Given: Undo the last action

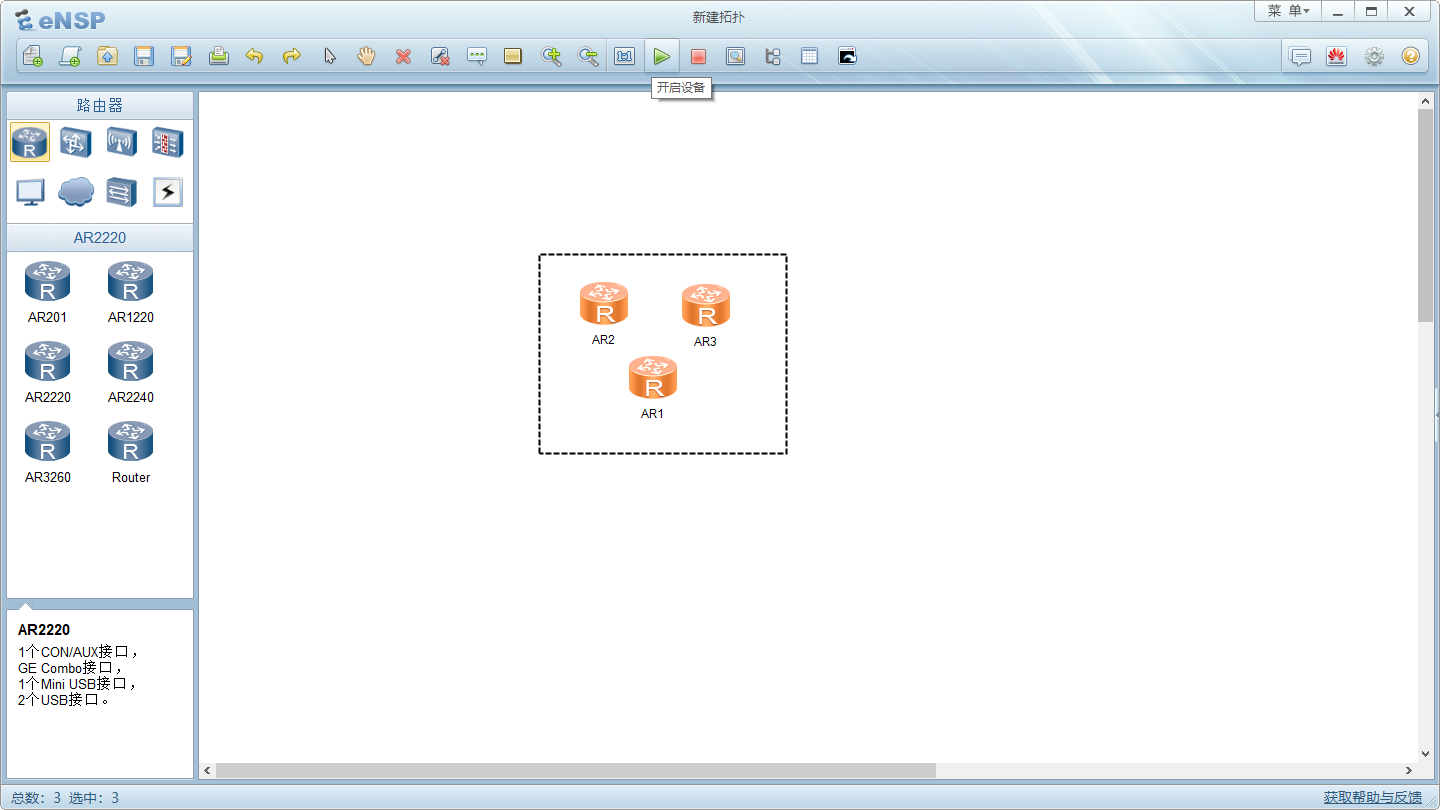Looking at the screenshot, I should tap(255, 56).
